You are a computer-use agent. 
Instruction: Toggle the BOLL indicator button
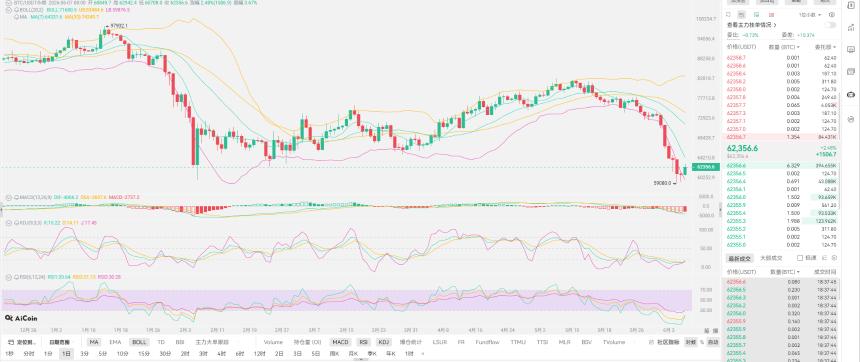pos(139,342)
